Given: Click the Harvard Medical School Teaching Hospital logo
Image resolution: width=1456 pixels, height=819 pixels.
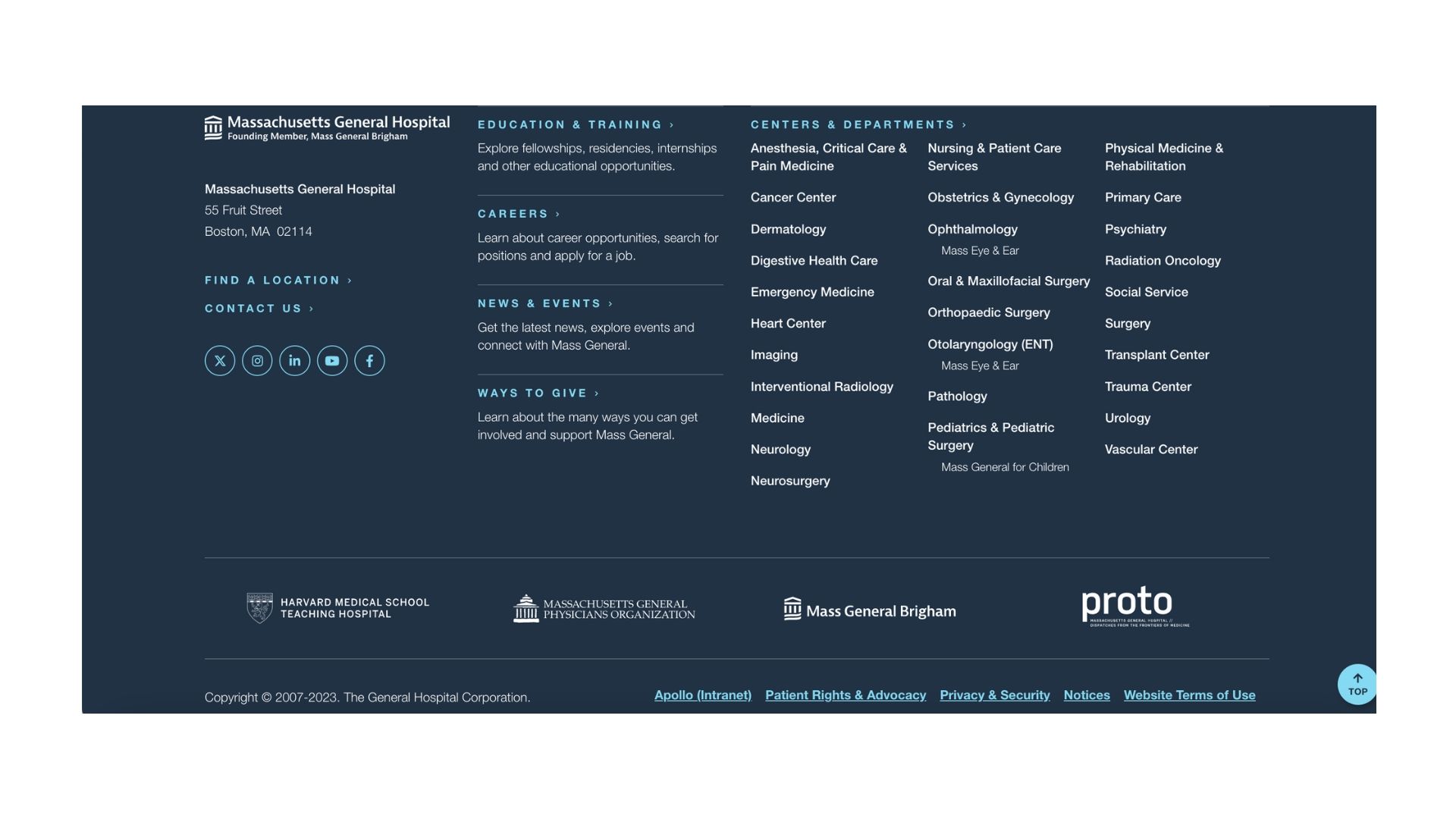Looking at the screenshot, I should pyautogui.click(x=337, y=607).
